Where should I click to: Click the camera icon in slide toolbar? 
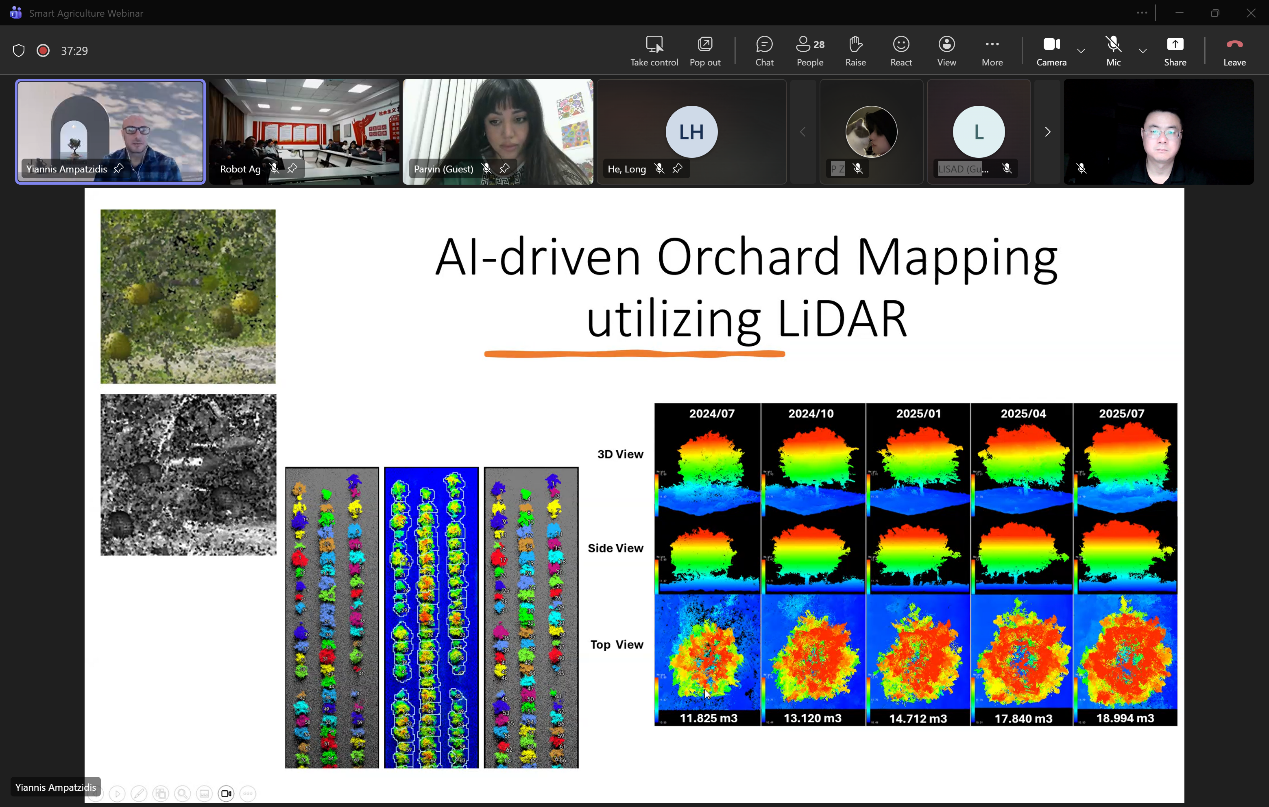(x=226, y=793)
